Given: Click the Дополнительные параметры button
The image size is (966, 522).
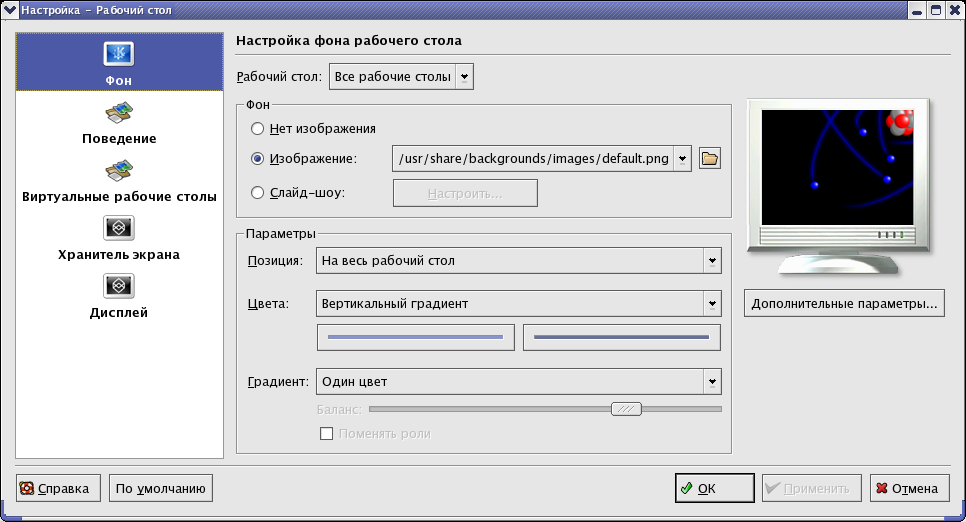Looking at the screenshot, I should tap(845, 304).
